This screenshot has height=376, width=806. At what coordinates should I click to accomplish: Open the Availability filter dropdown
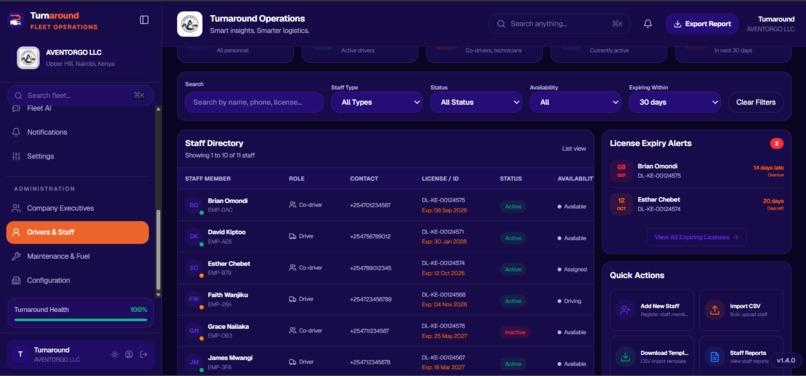pos(575,102)
